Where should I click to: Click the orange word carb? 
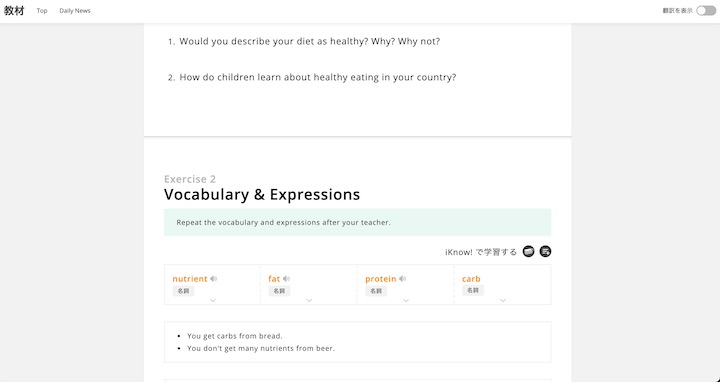[471, 279]
